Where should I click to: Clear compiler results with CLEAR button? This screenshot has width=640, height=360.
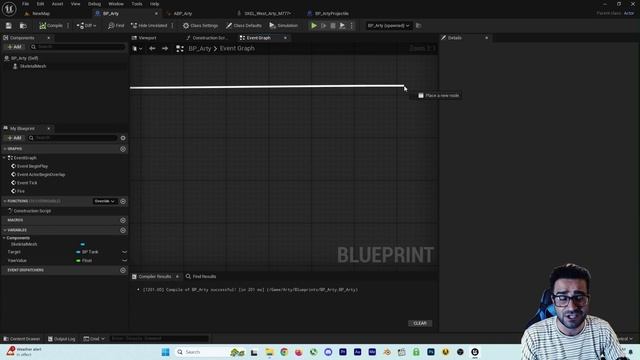click(420, 323)
